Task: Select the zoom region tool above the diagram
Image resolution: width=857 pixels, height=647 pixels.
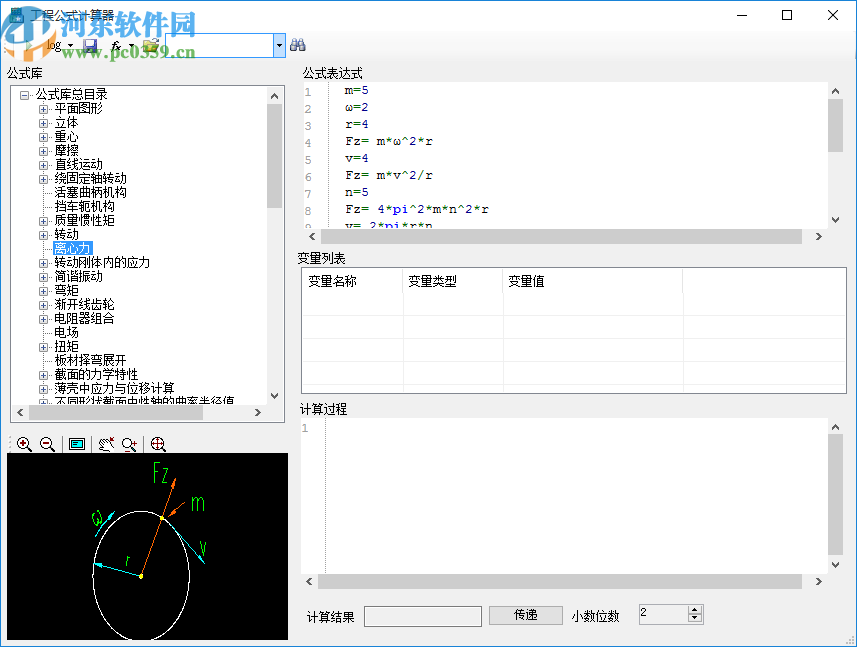Action: (131, 444)
